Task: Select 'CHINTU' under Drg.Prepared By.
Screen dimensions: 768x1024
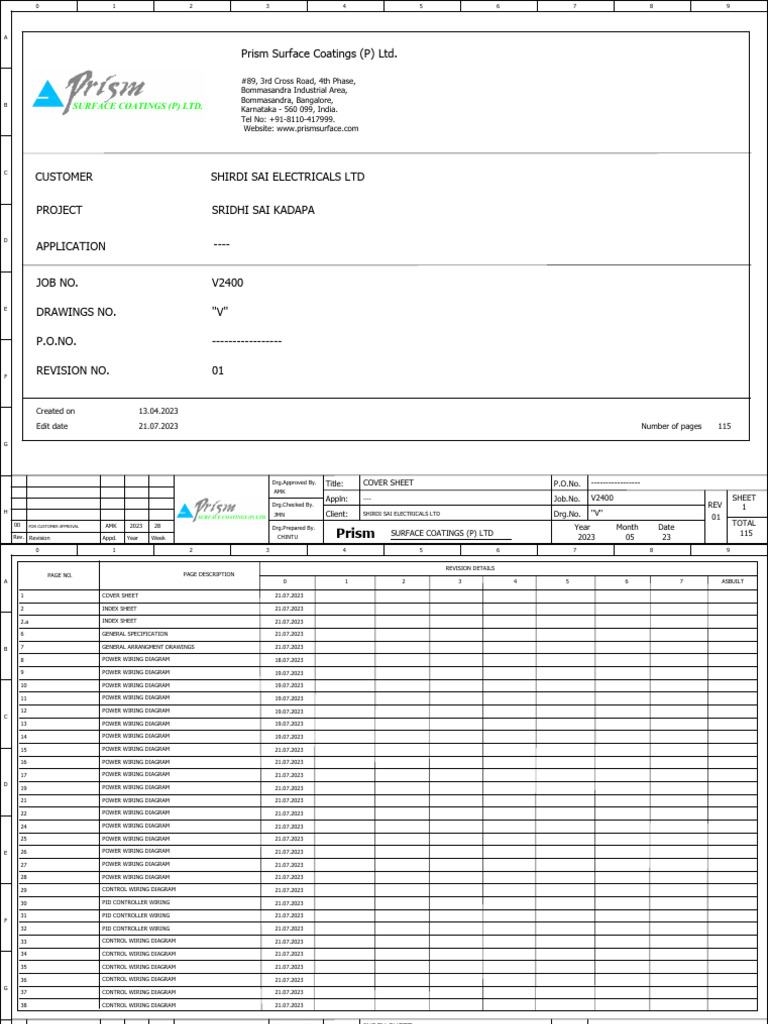Action: 288,537
